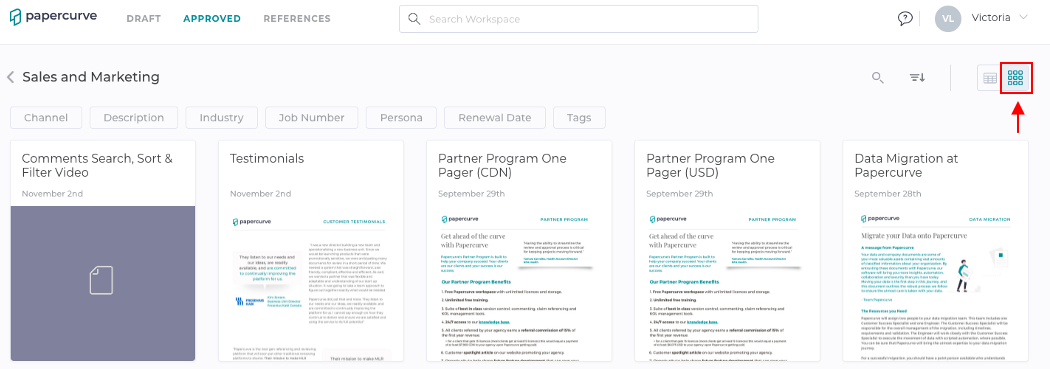This screenshot has height=369, width=1050.
Task: Open the Data Migration preview thumbnail
Action: tap(935, 284)
